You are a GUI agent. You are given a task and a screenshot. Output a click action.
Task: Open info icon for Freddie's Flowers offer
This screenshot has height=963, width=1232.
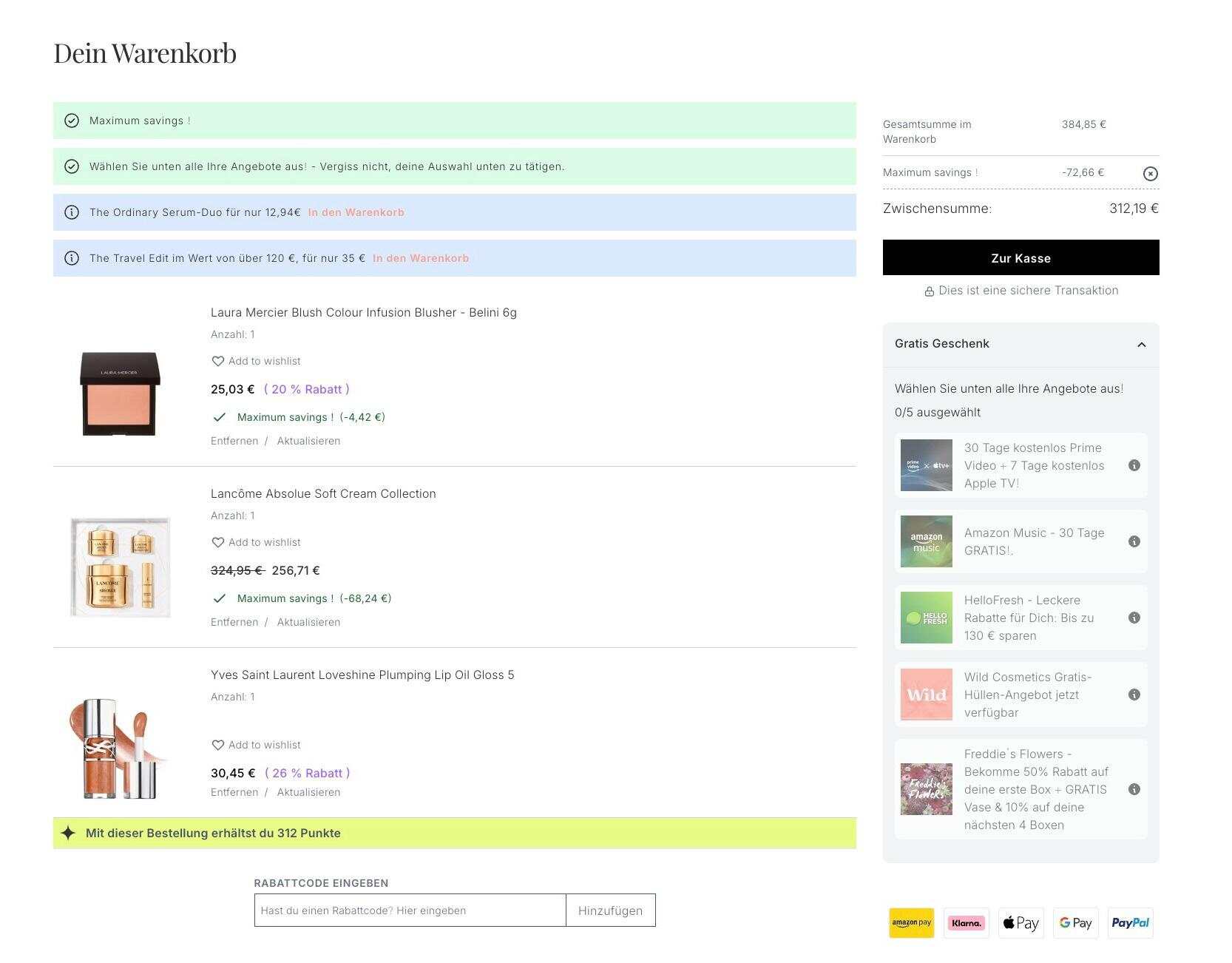pos(1134,789)
